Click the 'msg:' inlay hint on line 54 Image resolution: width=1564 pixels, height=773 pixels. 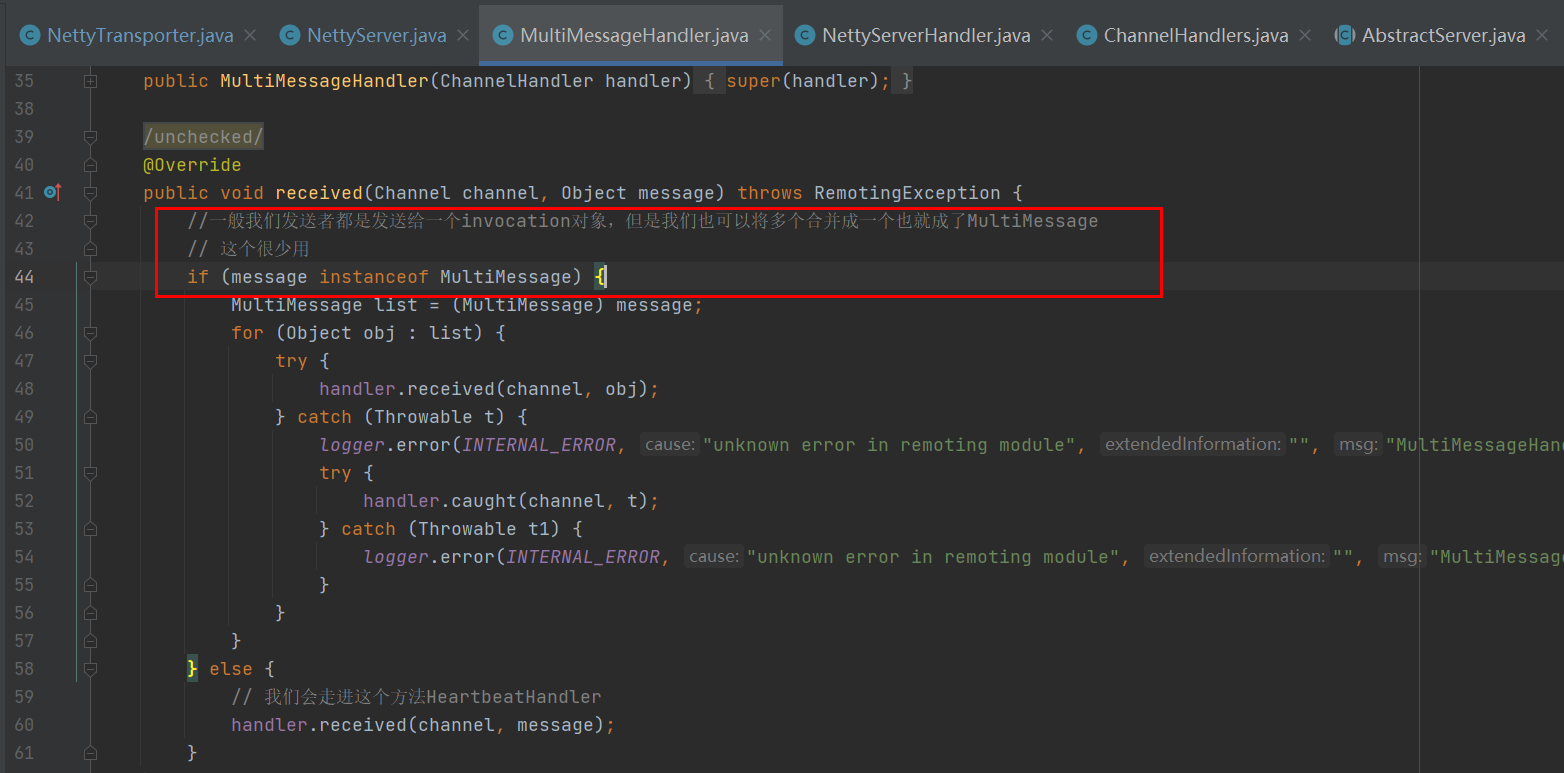1402,556
